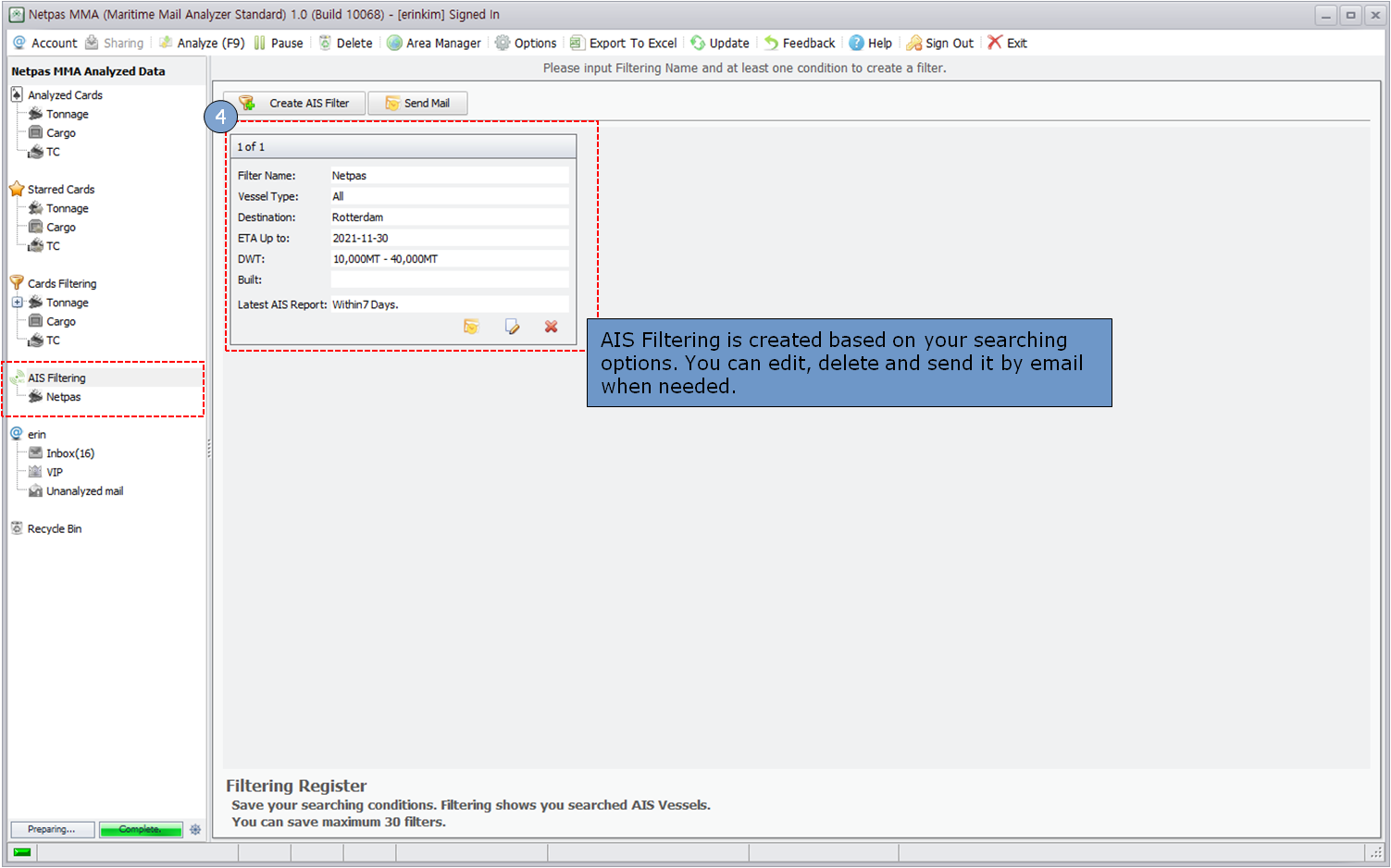Click the Destination field showing Rotterdam
The width and height of the screenshot is (1391, 868).
449,217
